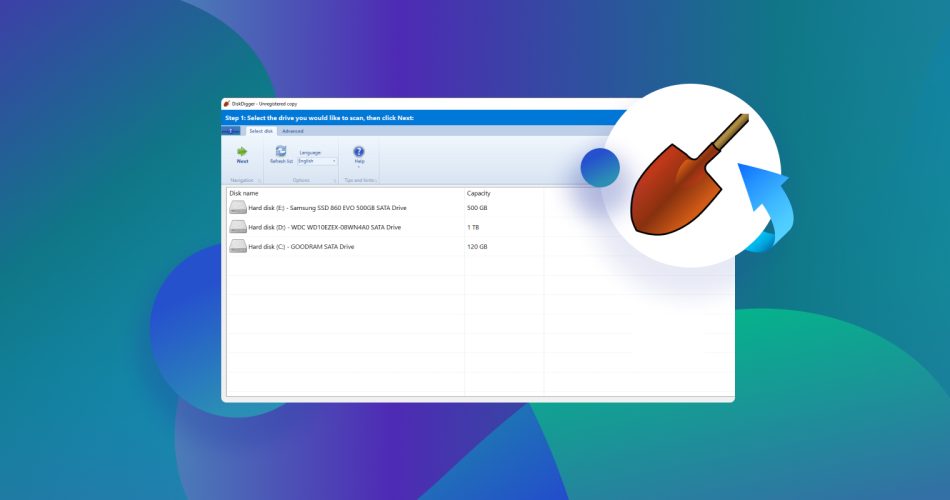The width and height of the screenshot is (950, 500).
Task: Open the blue Help question mark icon
Action: tap(359, 152)
